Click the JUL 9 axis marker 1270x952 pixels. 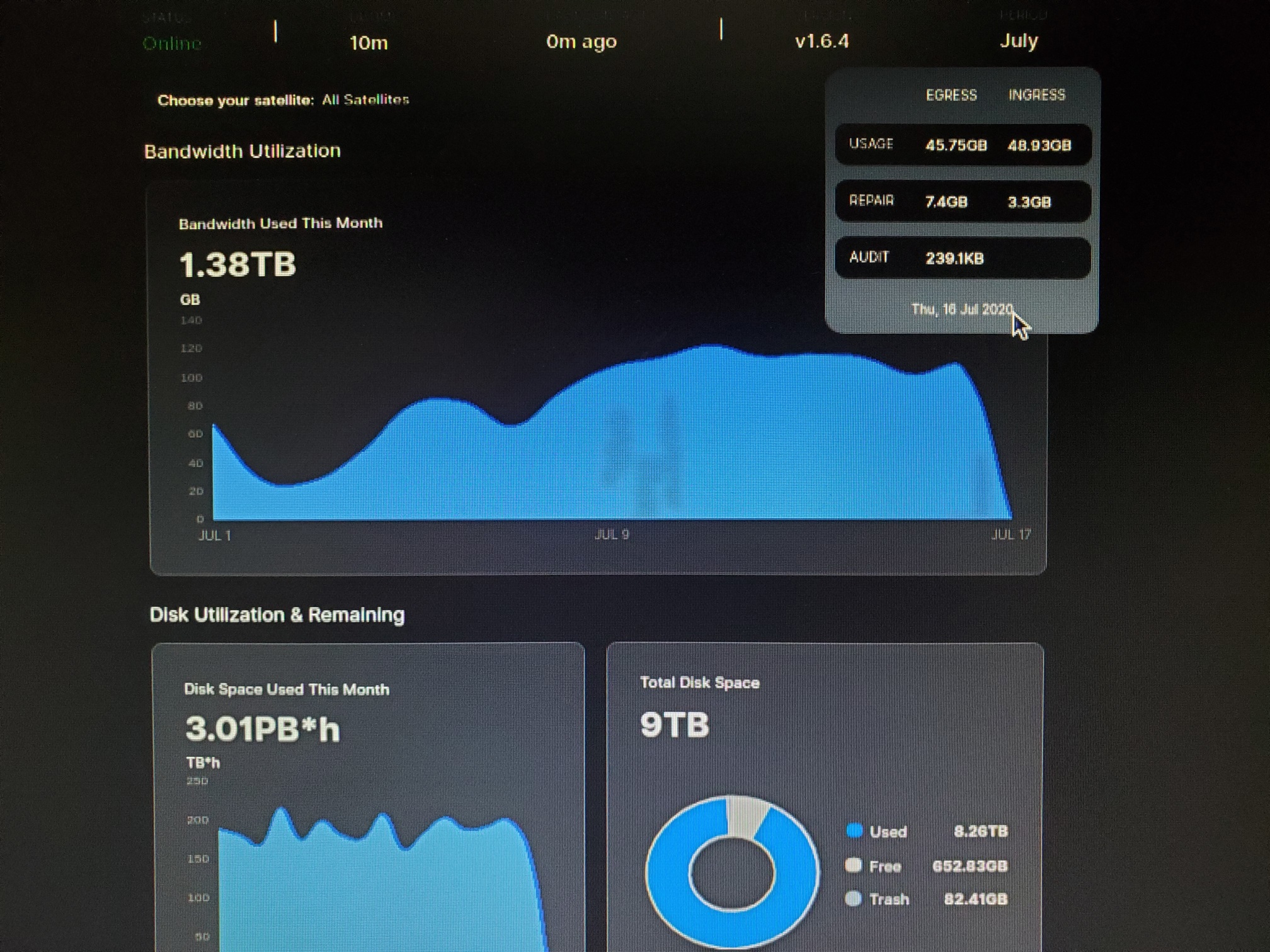coord(612,535)
